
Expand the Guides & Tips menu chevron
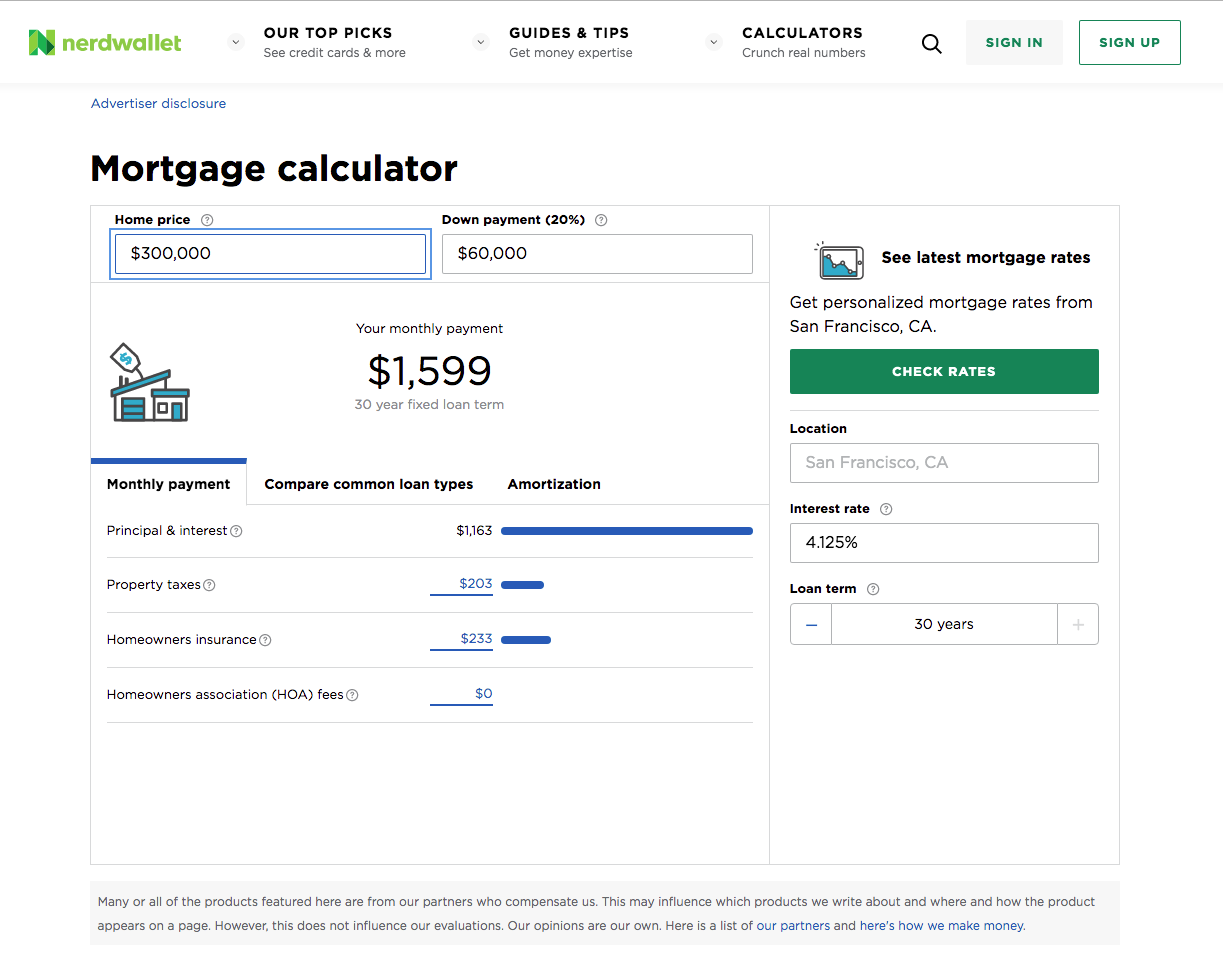point(481,42)
